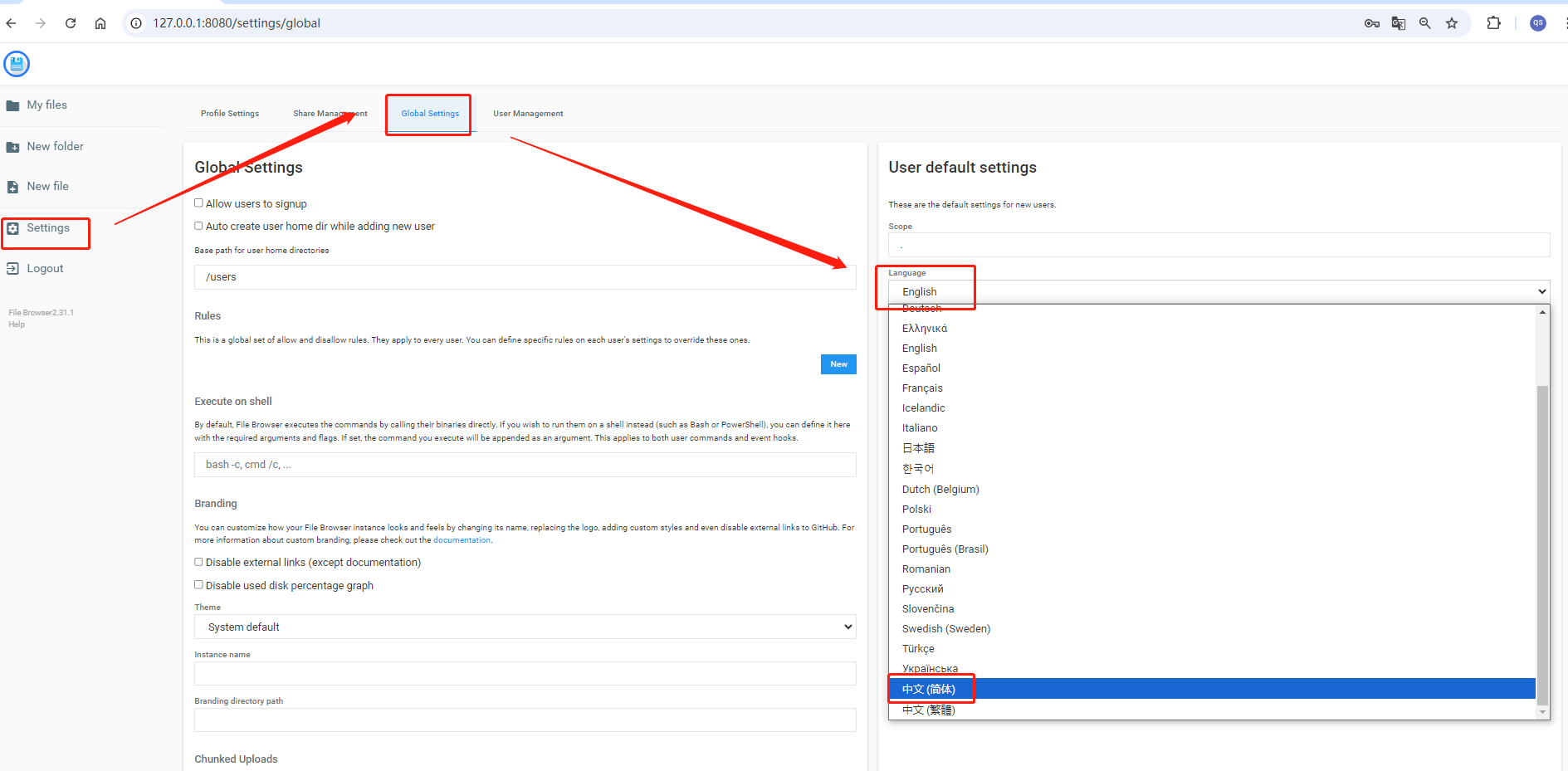Choose Italiano in the language list
The height and width of the screenshot is (771, 1568).
tap(1212, 428)
